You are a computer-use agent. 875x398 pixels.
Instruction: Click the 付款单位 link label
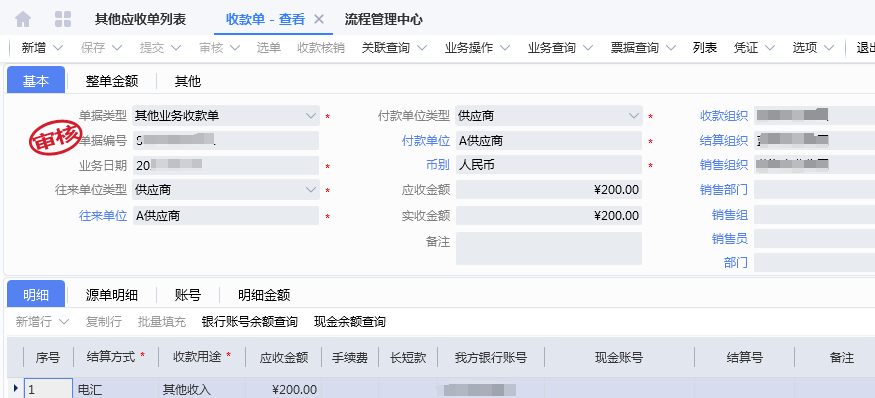pyautogui.click(x=426, y=141)
